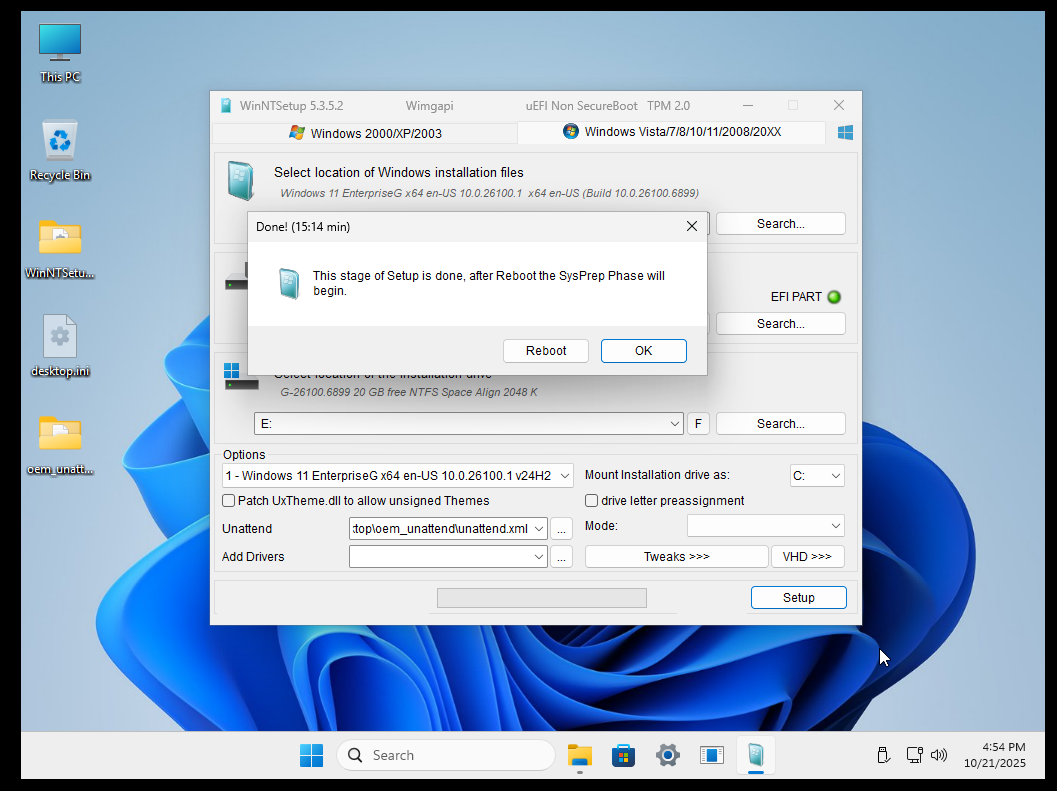Click Wimgapi label in title bar
Screen dimensions: 1057x791
point(429,106)
